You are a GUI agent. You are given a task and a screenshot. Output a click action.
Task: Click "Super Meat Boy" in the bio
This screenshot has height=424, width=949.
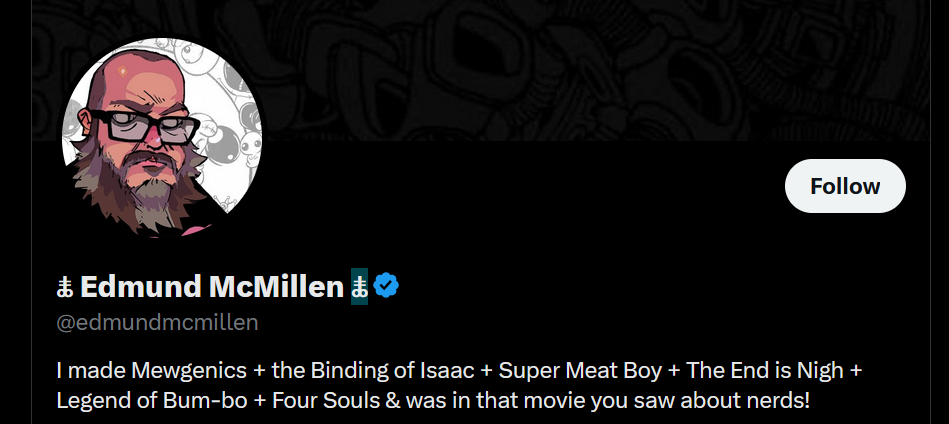tap(580, 371)
